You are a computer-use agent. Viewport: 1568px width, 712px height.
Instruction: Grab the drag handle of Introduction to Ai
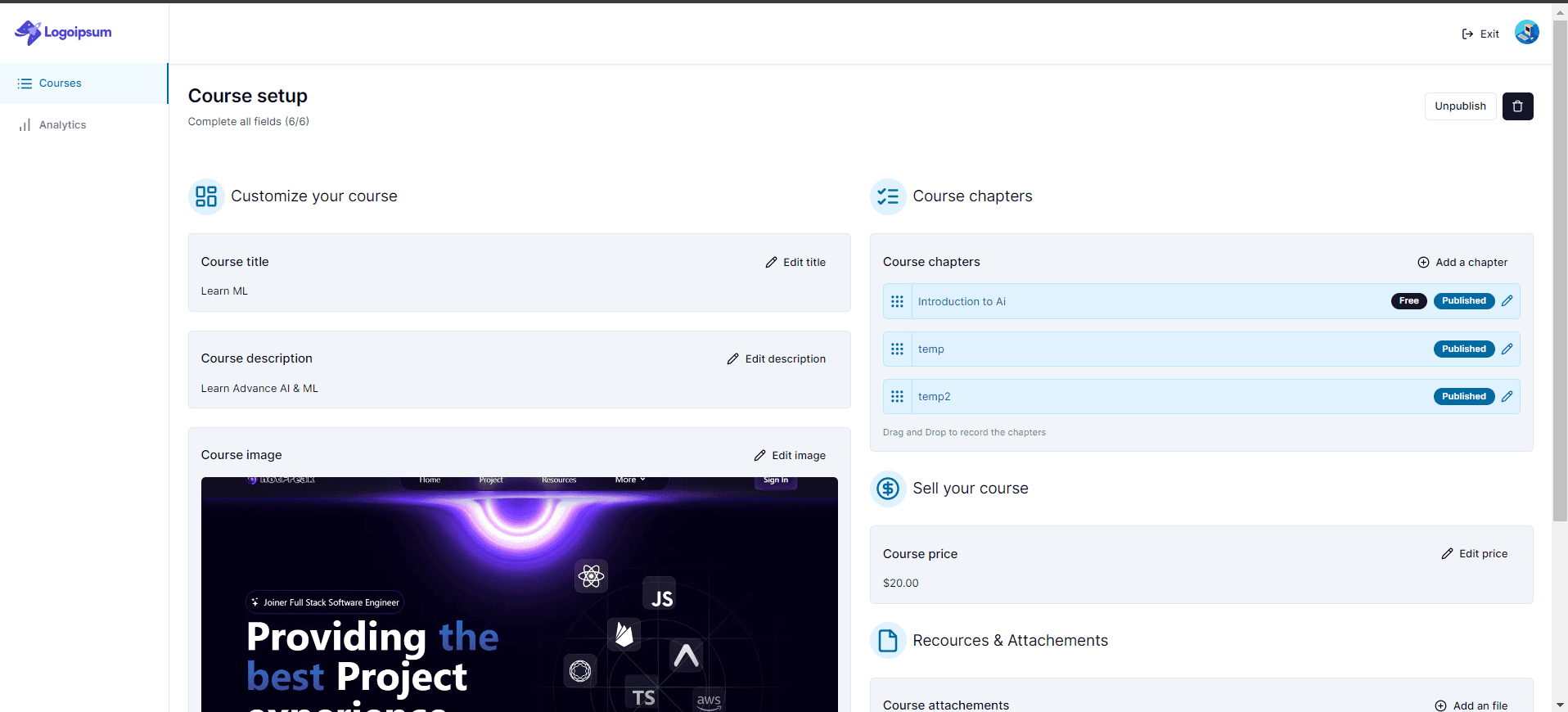[897, 302]
